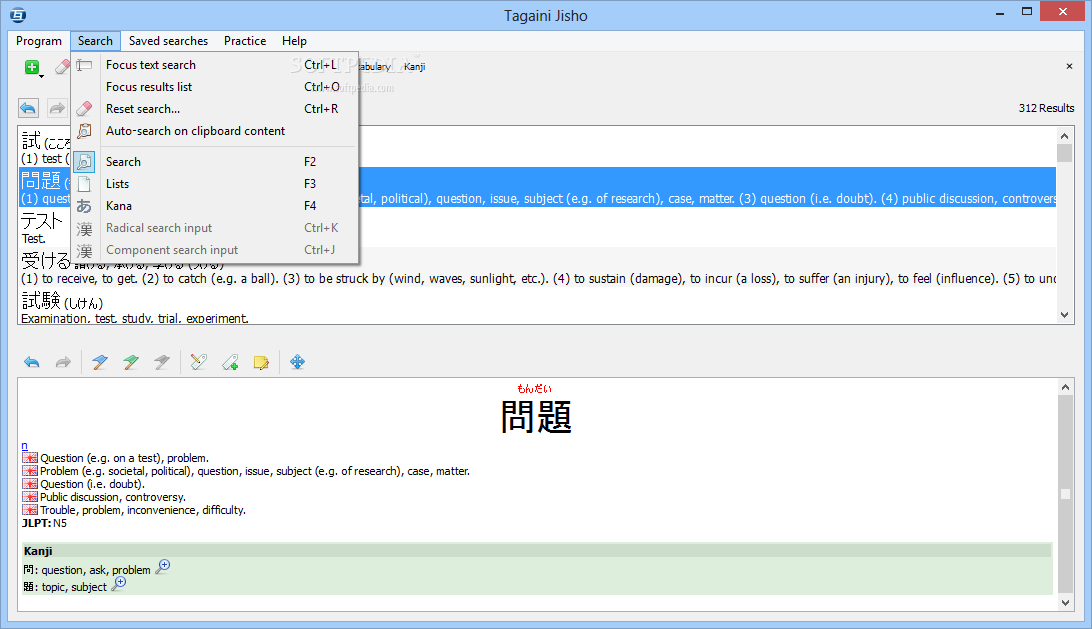Follow the blue 'n' part-of-speech link

[24, 446]
